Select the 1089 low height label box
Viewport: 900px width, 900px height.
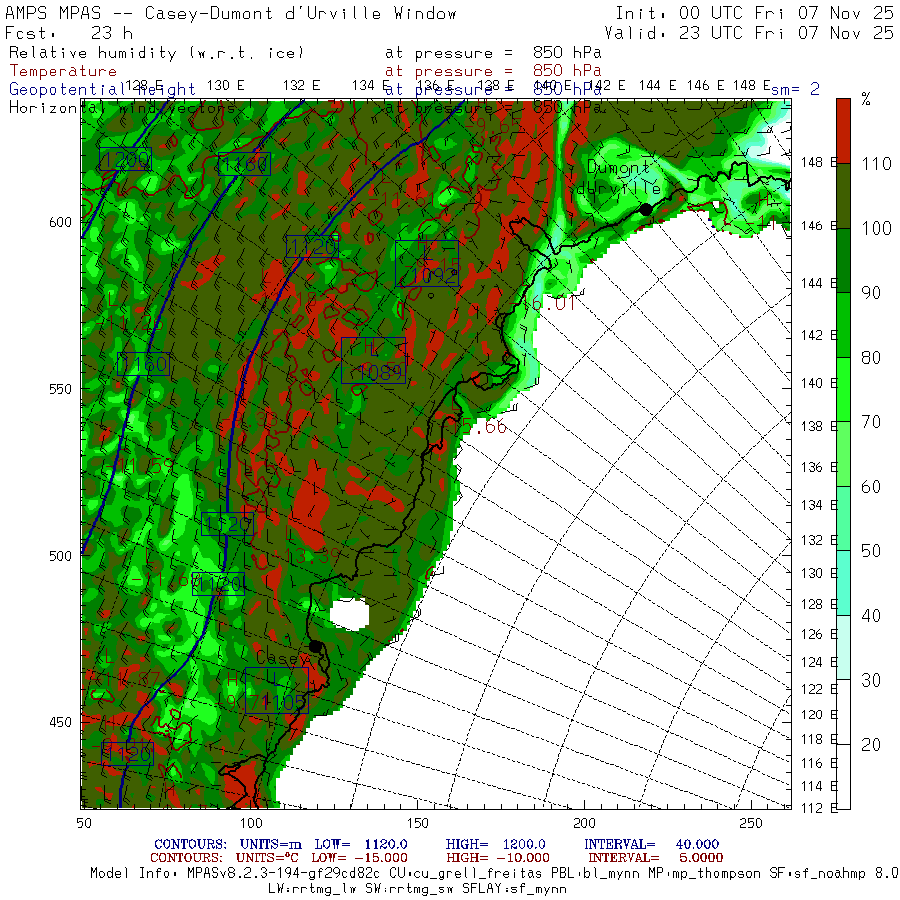(x=374, y=360)
